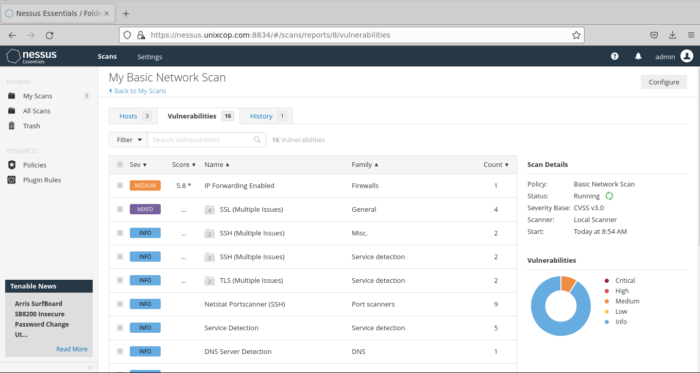Click the Nessus Essentials logo

click(x=32, y=56)
